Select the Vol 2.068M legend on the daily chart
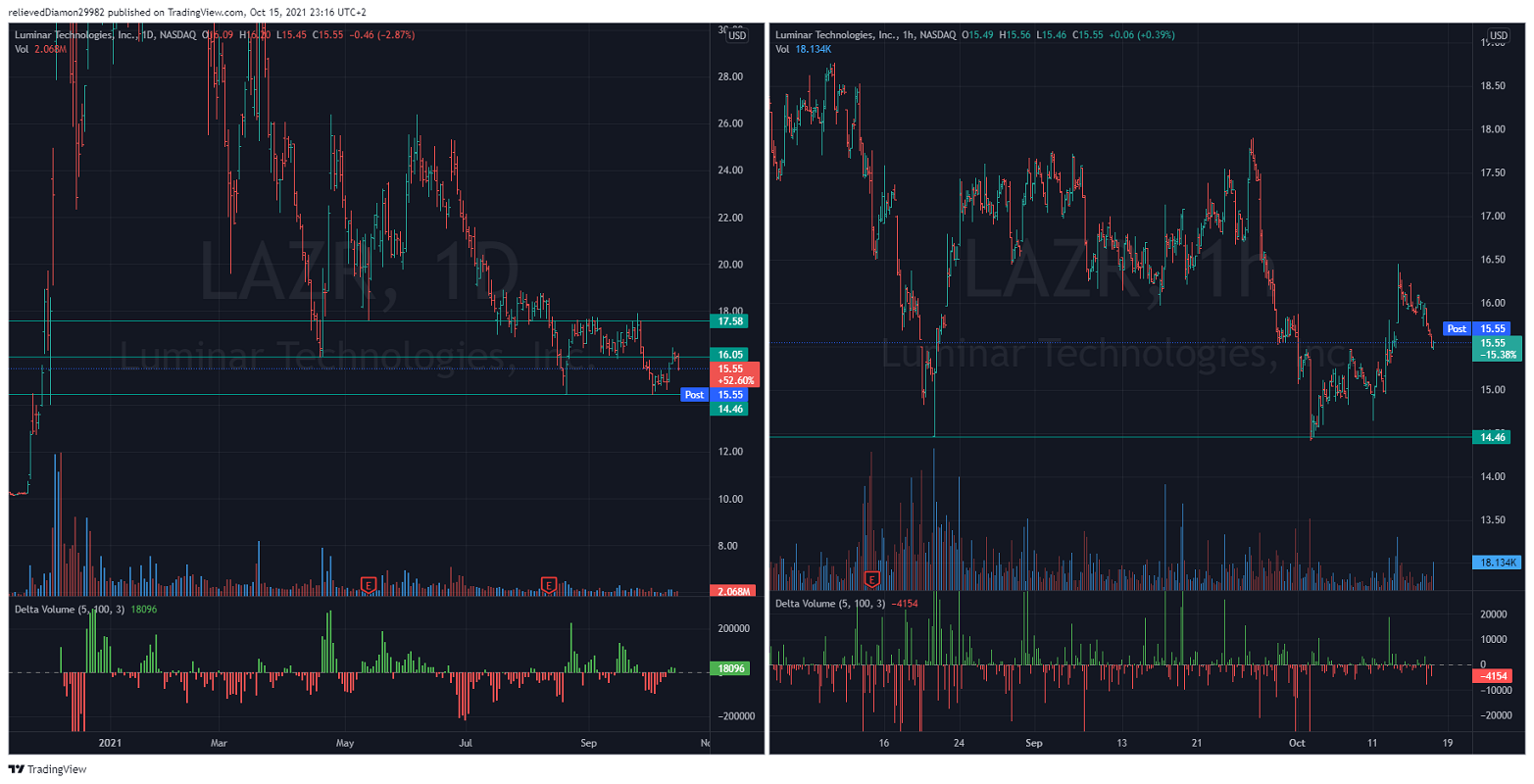The image size is (1534, 784). click(40, 49)
